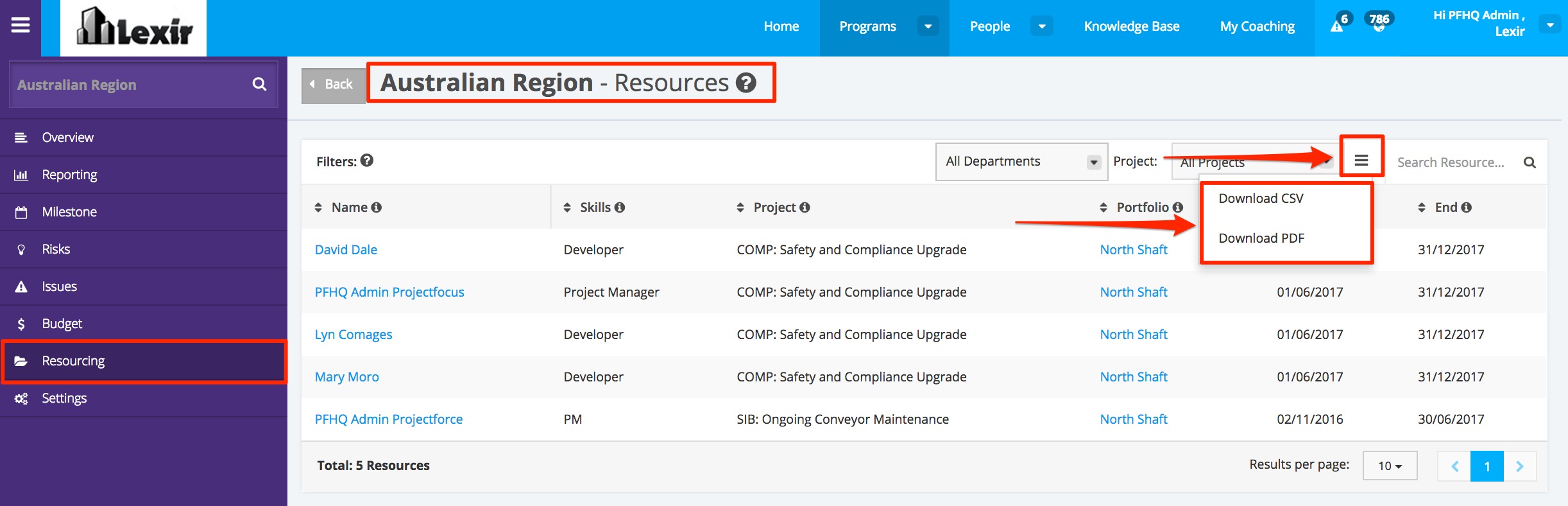Open Budget in the sidebar
The width and height of the screenshot is (1568, 506).
pyautogui.click(x=144, y=324)
